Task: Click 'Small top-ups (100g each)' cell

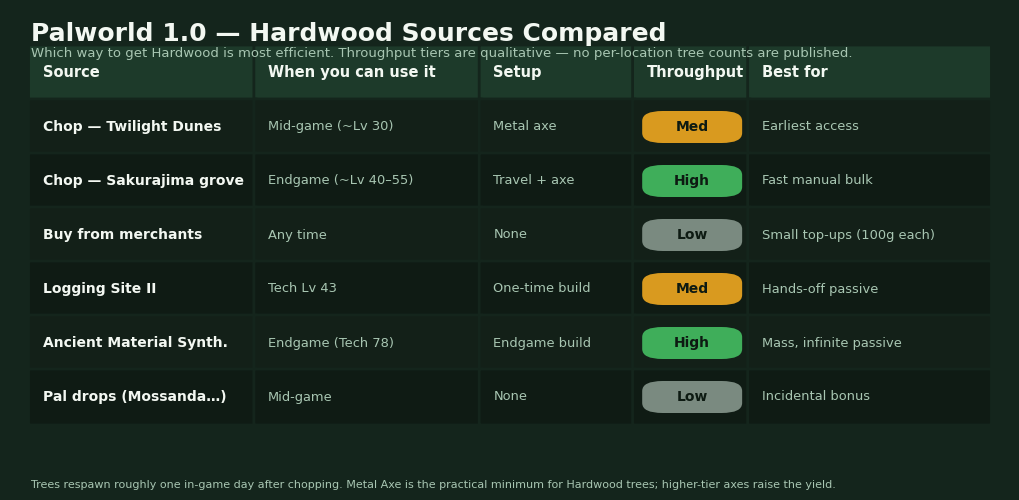Action: (x=870, y=235)
